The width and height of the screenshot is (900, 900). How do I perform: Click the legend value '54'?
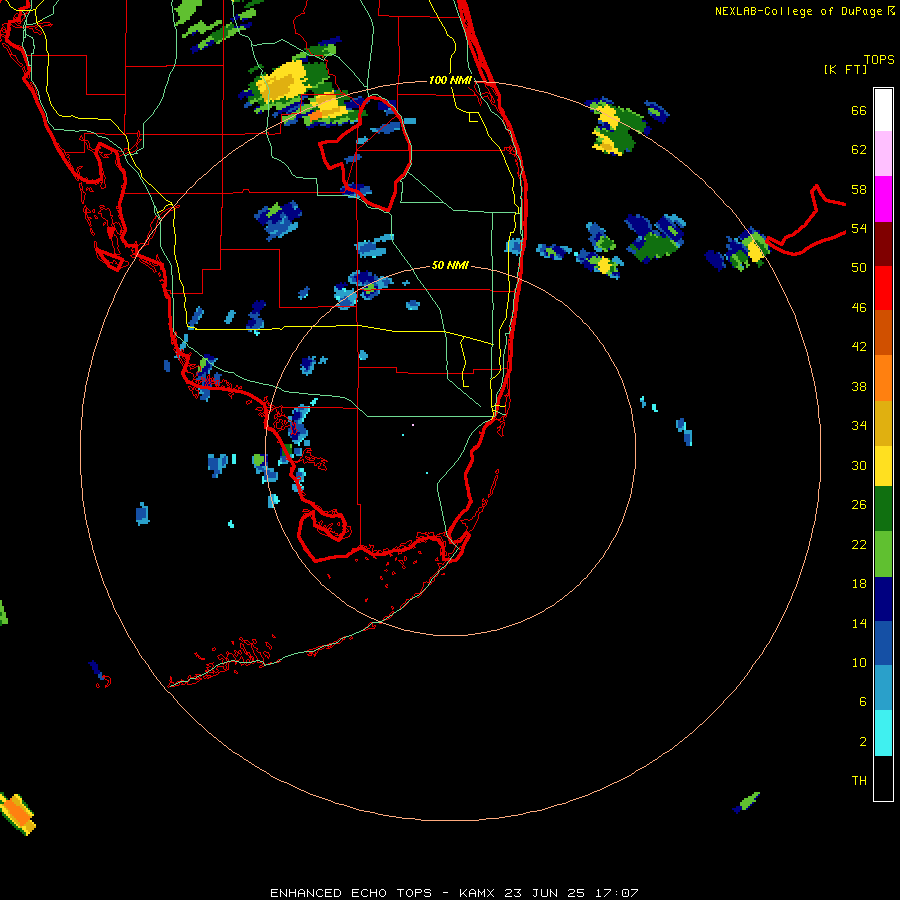click(x=859, y=228)
